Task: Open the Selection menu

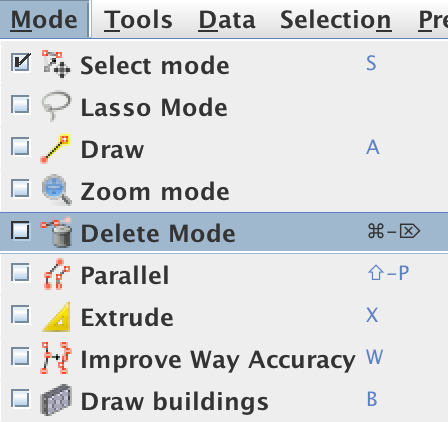Action: pos(335,20)
